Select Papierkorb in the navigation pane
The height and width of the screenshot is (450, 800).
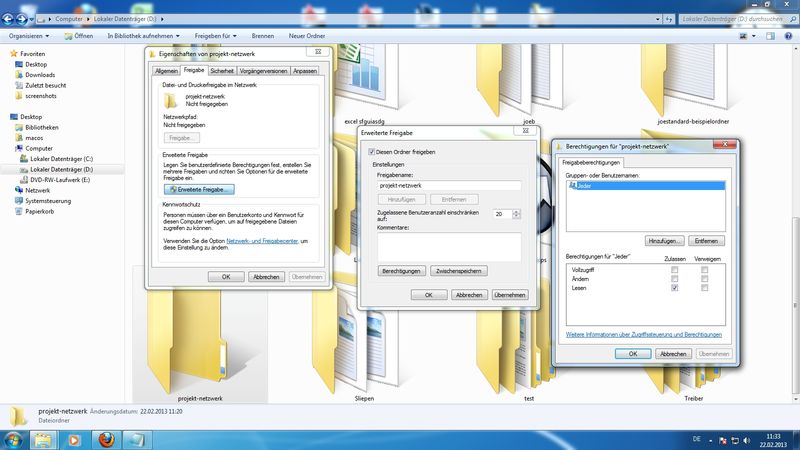(42, 211)
